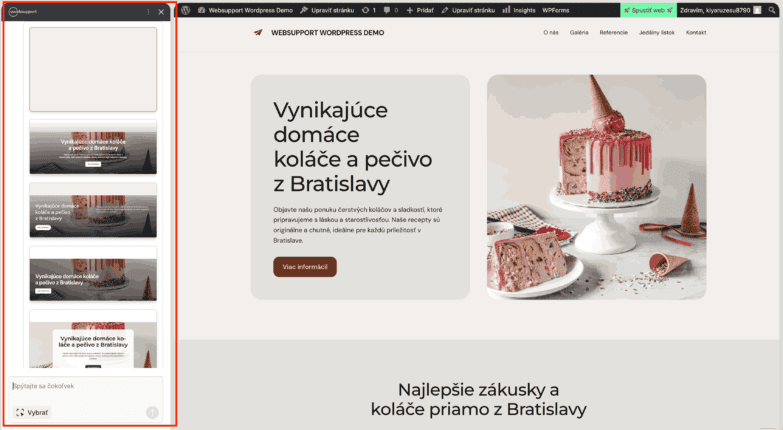Click the green Spustiť web button
Screen dimensions: 783x430
pyautogui.click(x=648, y=10)
